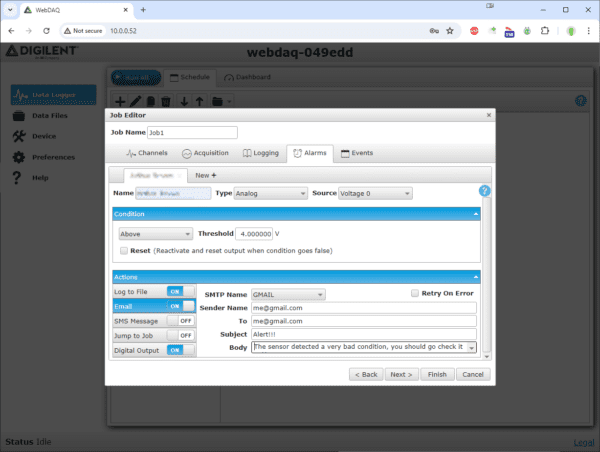This screenshot has height=452, width=600.
Task: Check the Reset condition checkbox
Action: (123, 251)
